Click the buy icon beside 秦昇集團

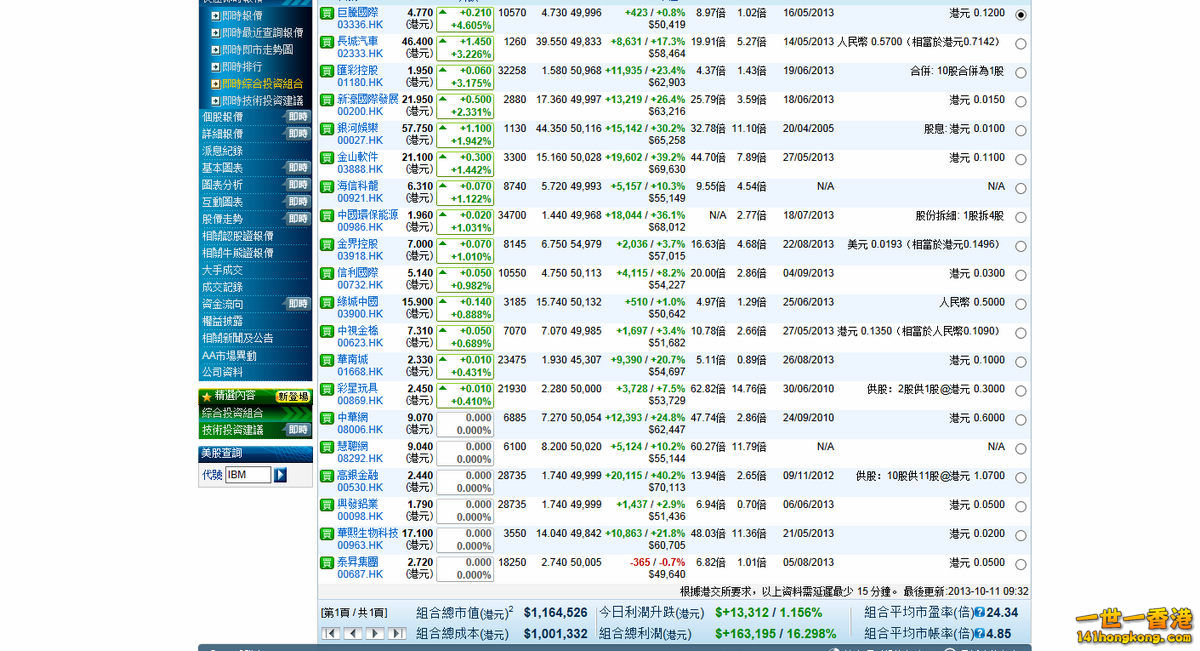[x=327, y=563]
